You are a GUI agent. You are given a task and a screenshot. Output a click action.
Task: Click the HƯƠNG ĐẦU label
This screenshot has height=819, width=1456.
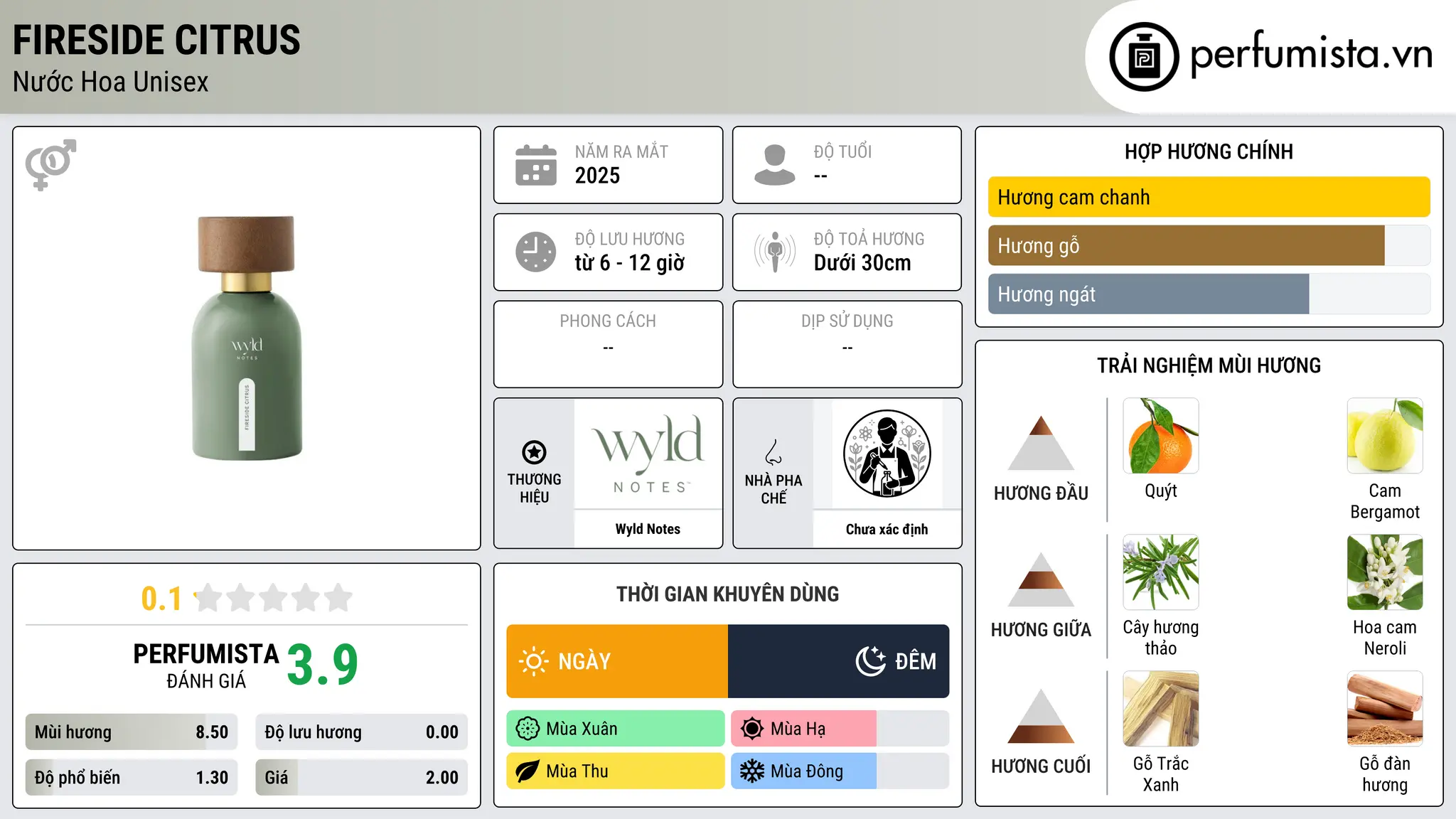tap(1041, 493)
